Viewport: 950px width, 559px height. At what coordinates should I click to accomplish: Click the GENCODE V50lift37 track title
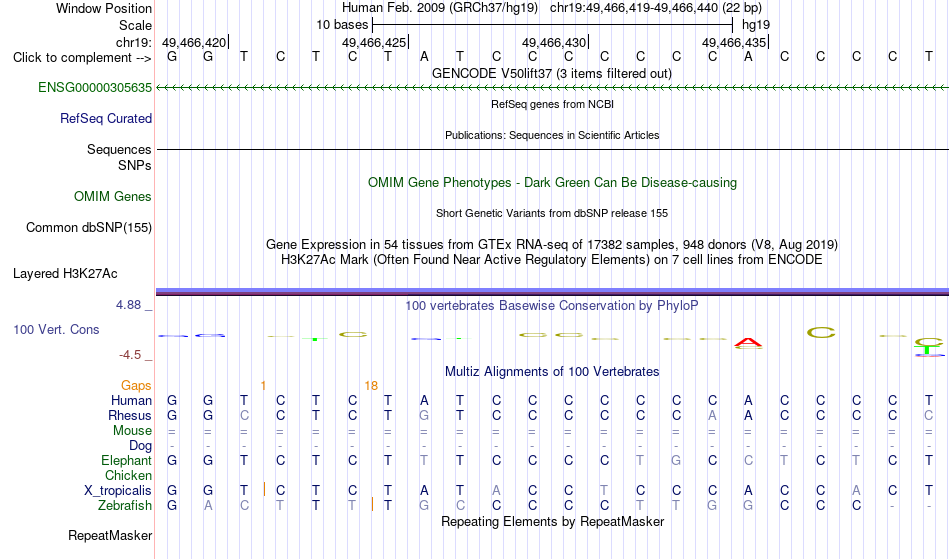[x=552, y=74]
